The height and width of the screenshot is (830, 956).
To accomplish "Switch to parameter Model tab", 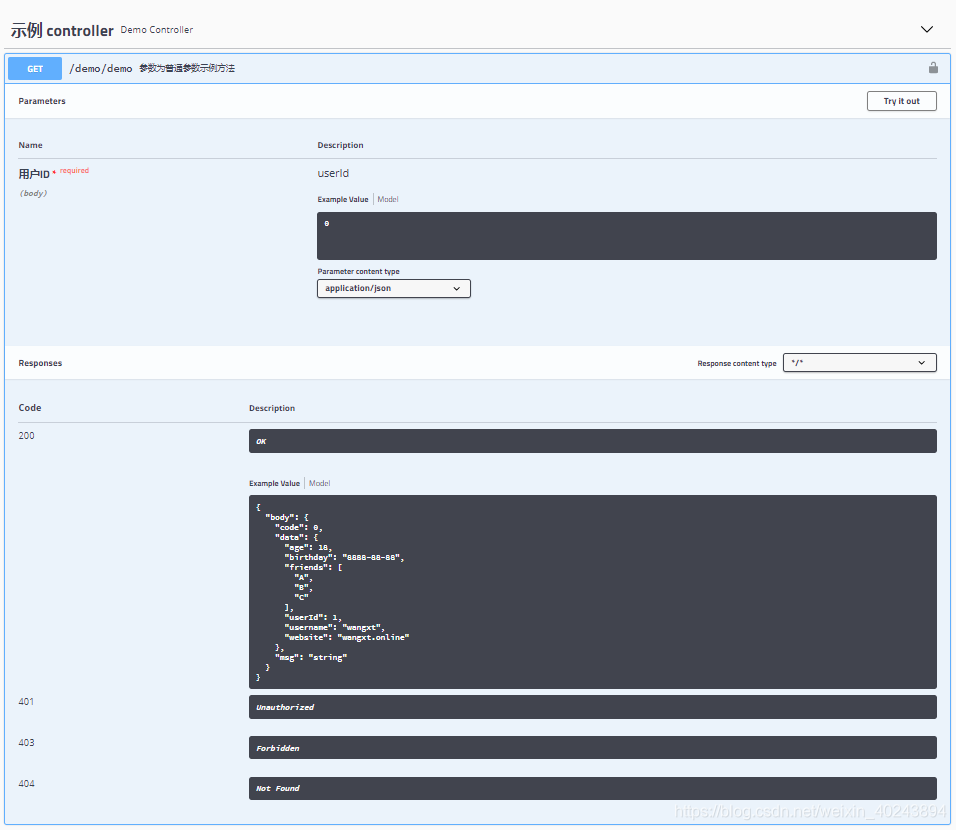I will [388, 199].
